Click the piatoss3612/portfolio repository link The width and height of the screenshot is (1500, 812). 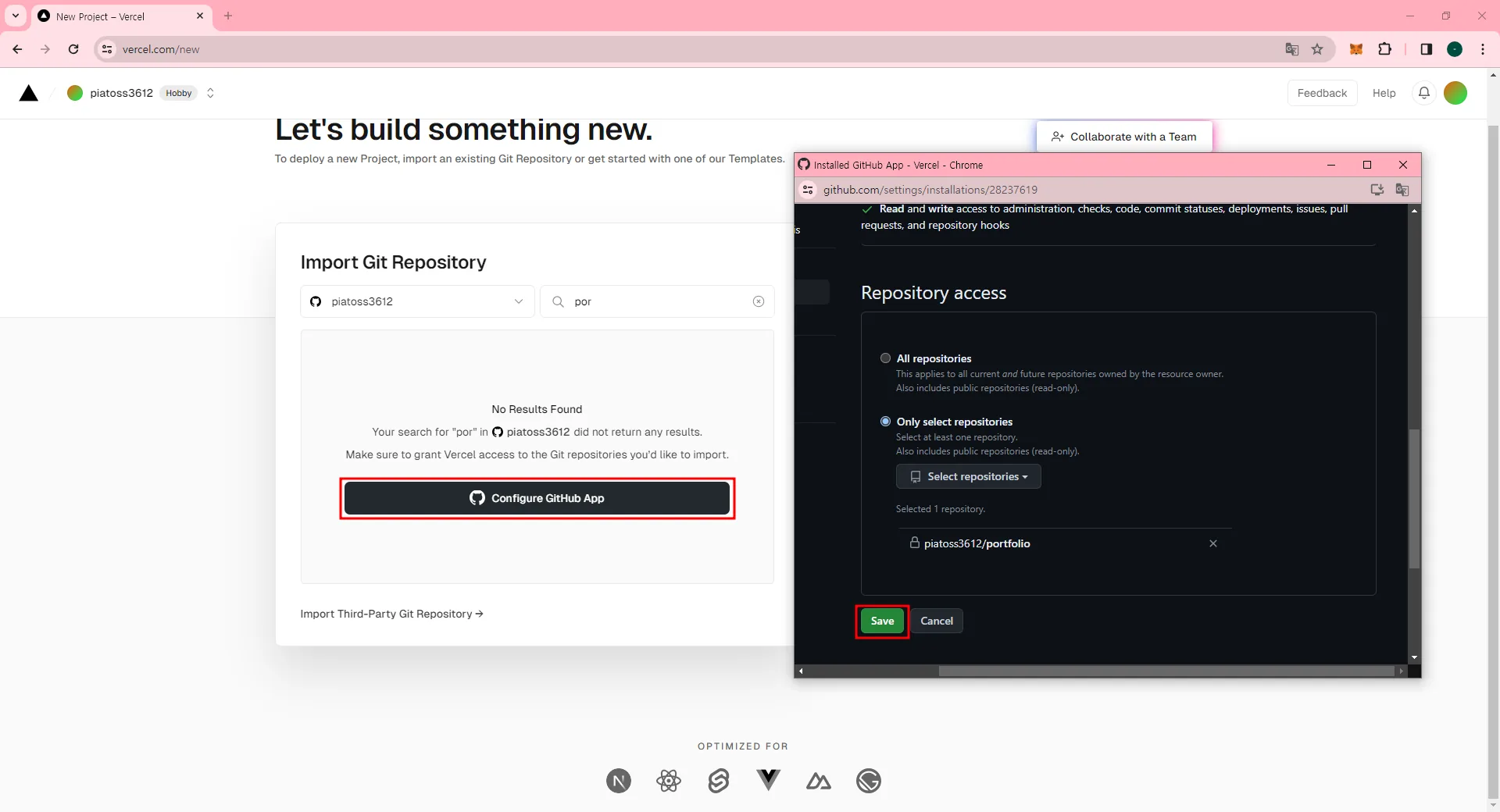pos(977,543)
